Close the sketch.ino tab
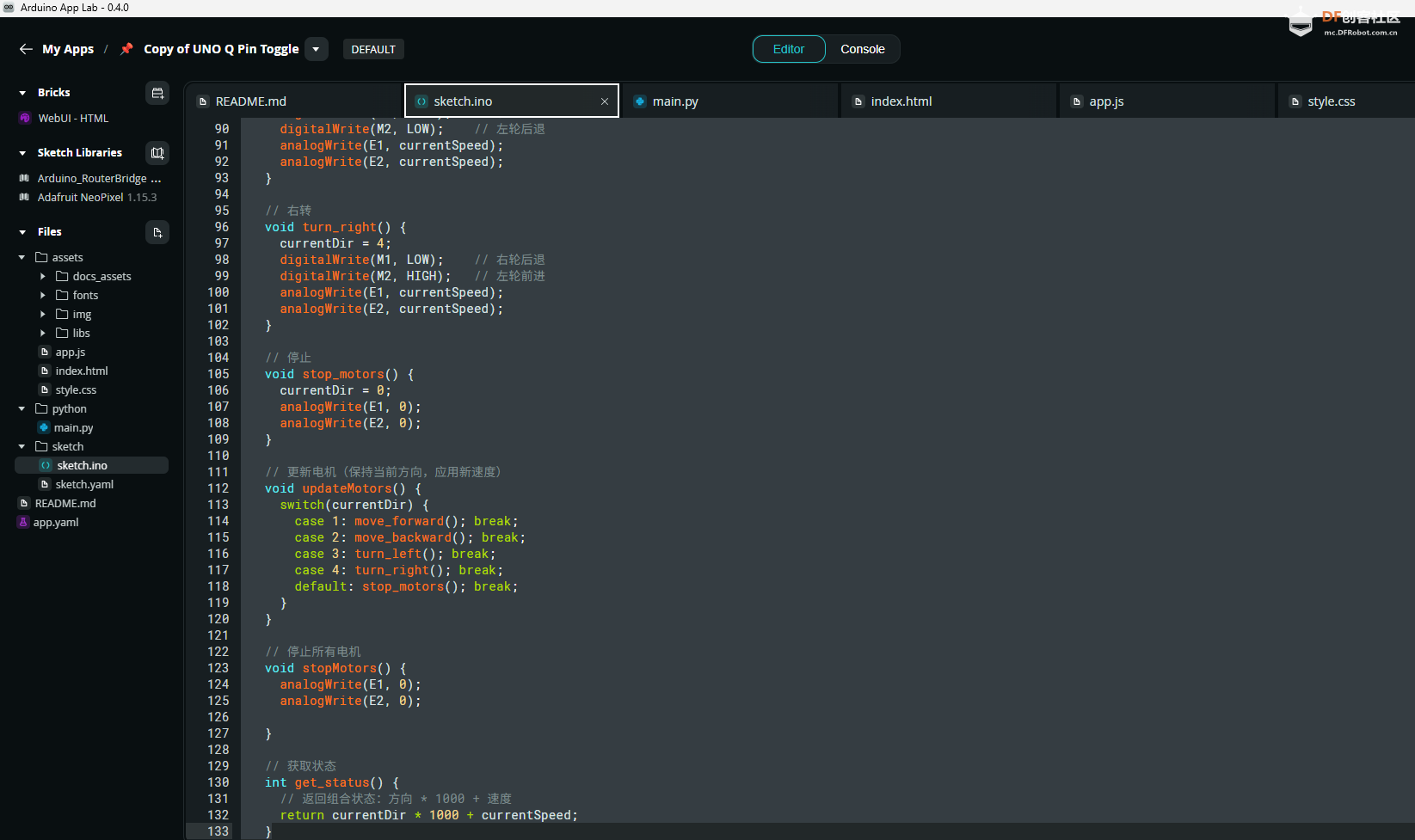The height and width of the screenshot is (840, 1415). tap(605, 101)
